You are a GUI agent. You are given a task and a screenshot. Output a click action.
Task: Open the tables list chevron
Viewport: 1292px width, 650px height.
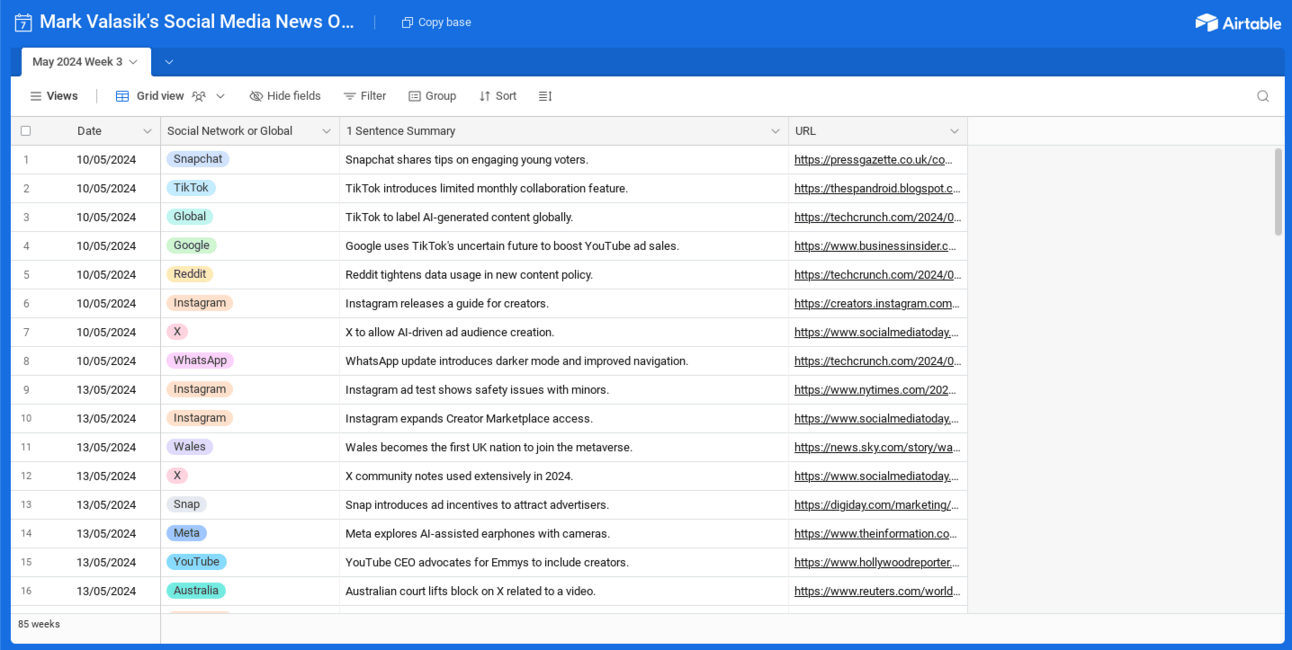169,62
